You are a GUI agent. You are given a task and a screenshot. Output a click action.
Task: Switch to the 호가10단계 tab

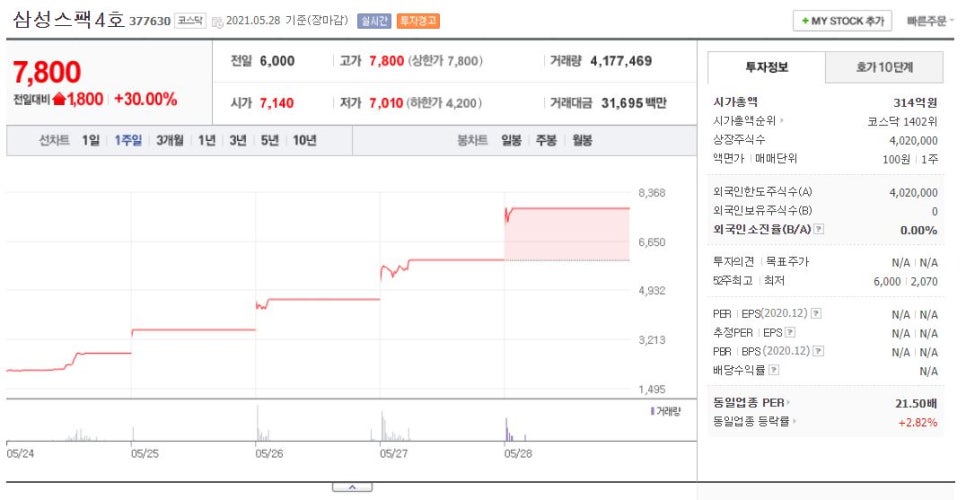point(884,67)
